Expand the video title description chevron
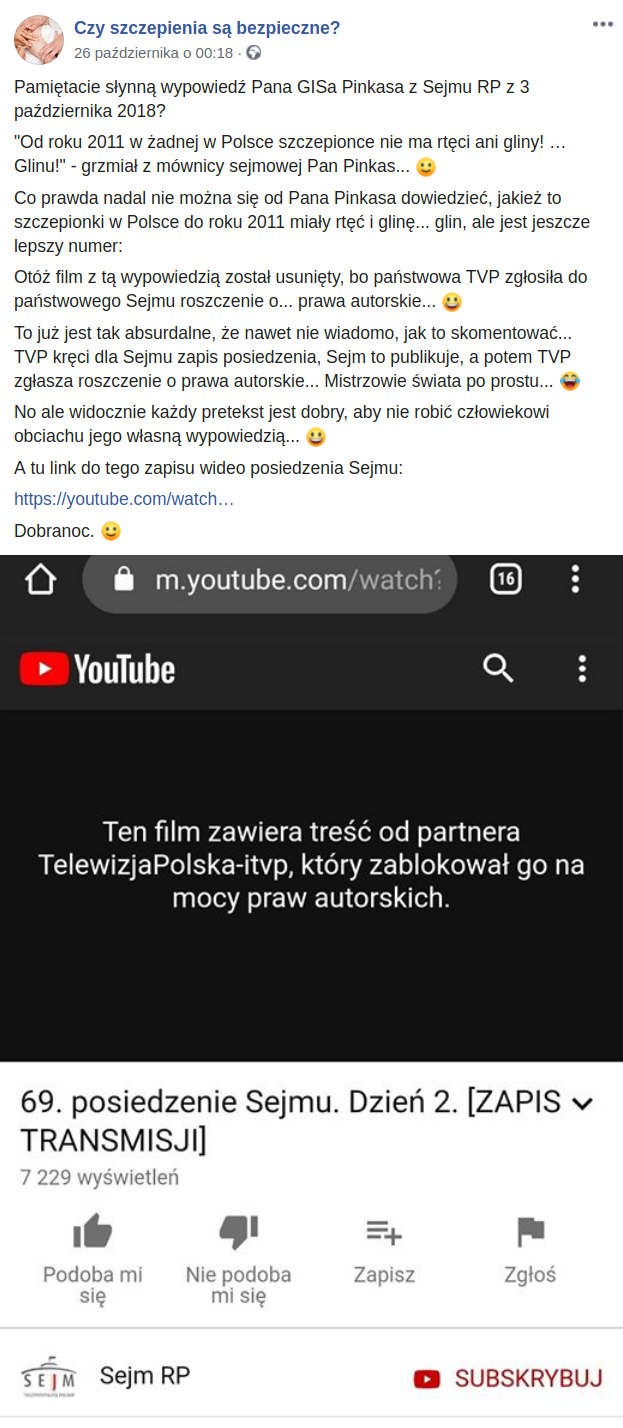Image resolution: width=623 pixels, height=1428 pixels. tap(581, 1104)
